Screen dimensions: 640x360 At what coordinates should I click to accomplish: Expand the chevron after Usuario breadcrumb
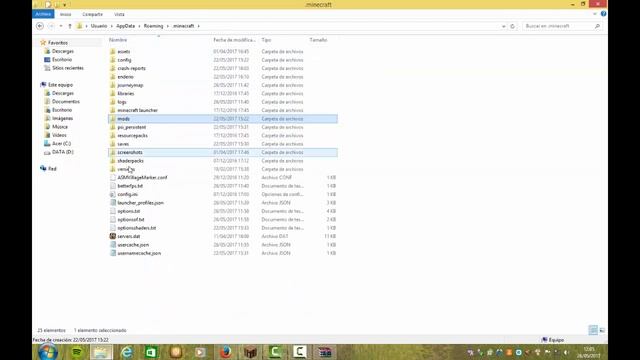tap(112, 26)
